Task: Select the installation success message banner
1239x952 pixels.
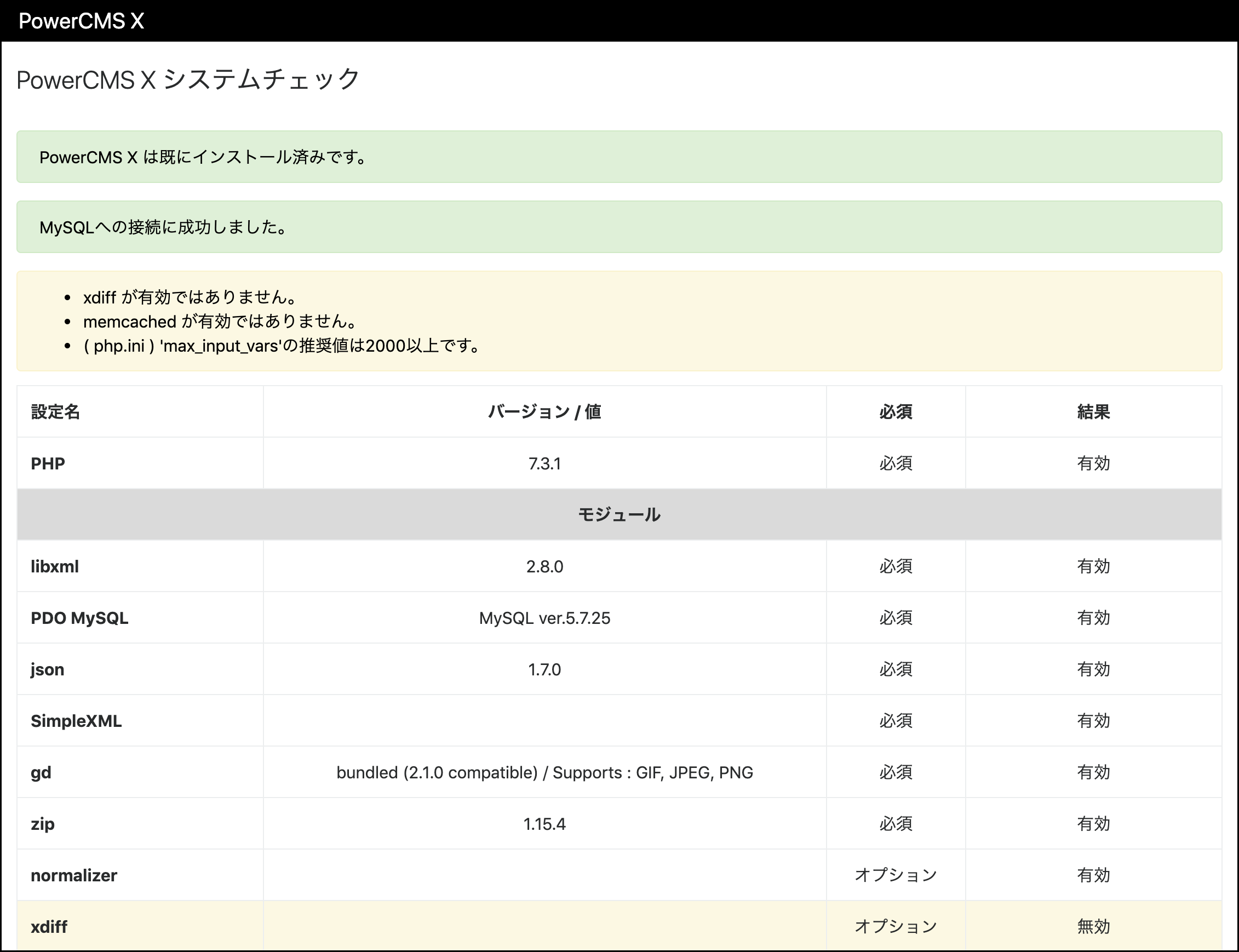Action: tap(619, 157)
